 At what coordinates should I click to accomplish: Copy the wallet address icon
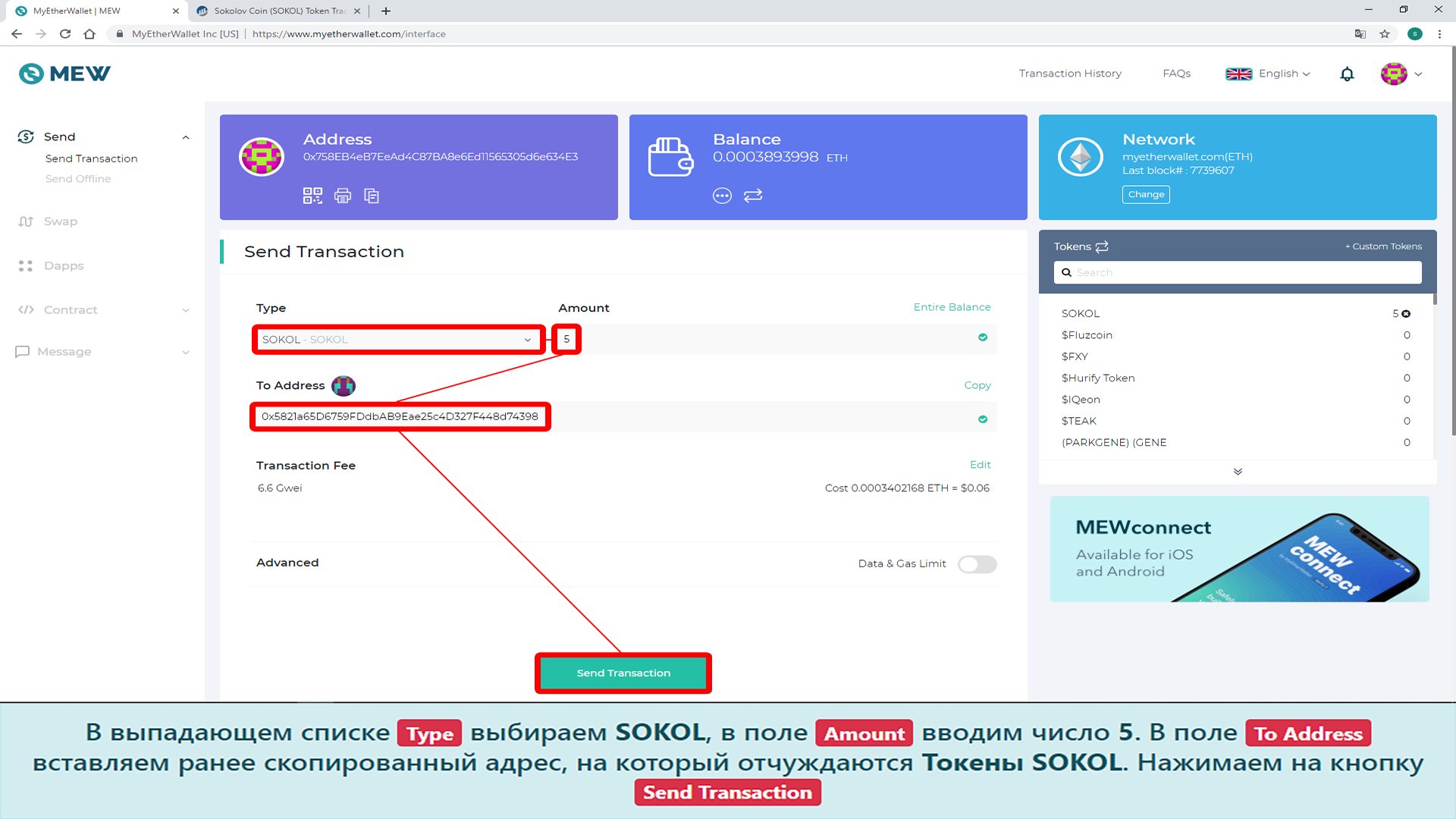pyautogui.click(x=372, y=196)
